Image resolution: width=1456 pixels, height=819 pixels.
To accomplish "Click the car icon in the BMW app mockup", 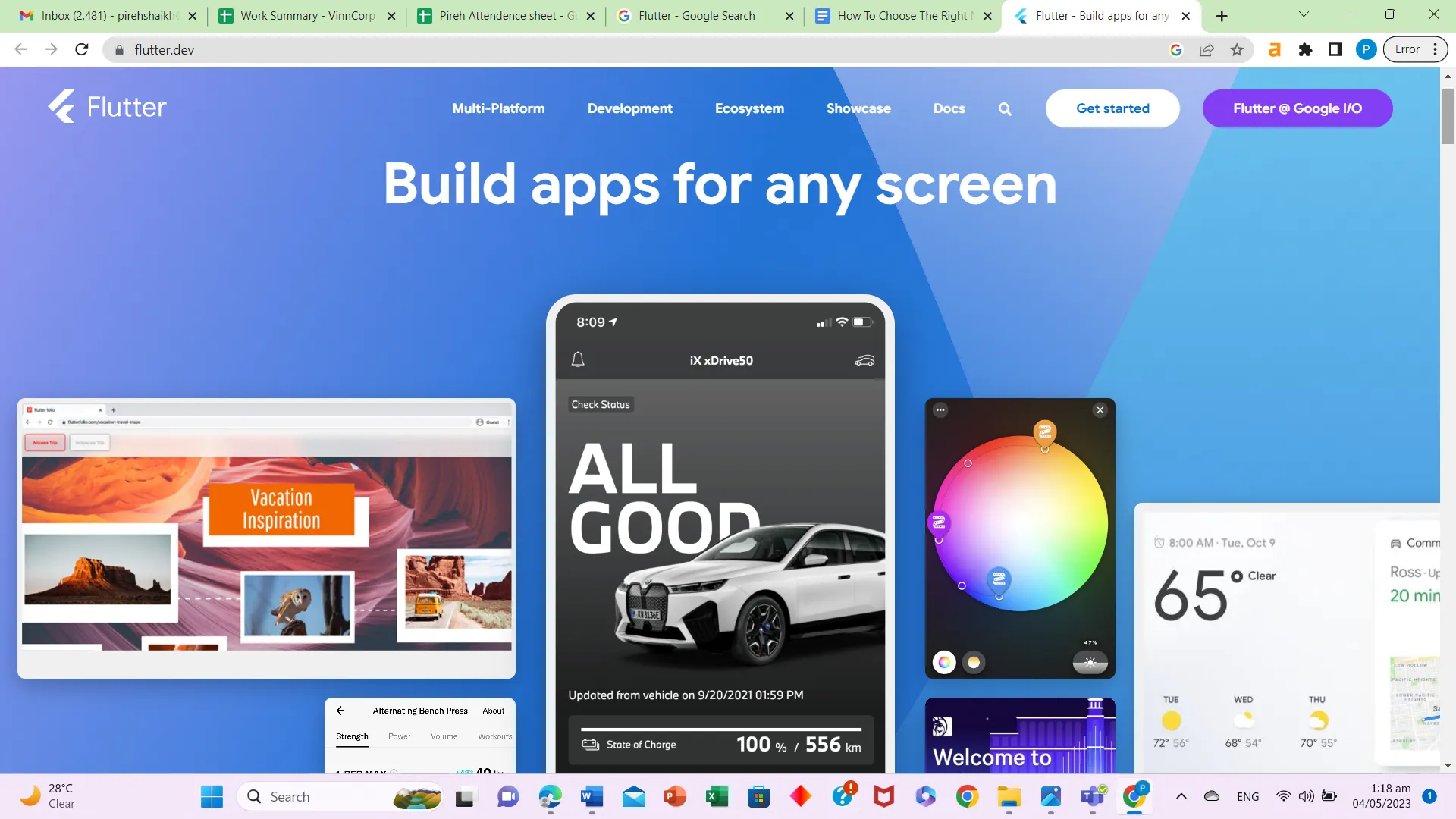I will tap(864, 360).
